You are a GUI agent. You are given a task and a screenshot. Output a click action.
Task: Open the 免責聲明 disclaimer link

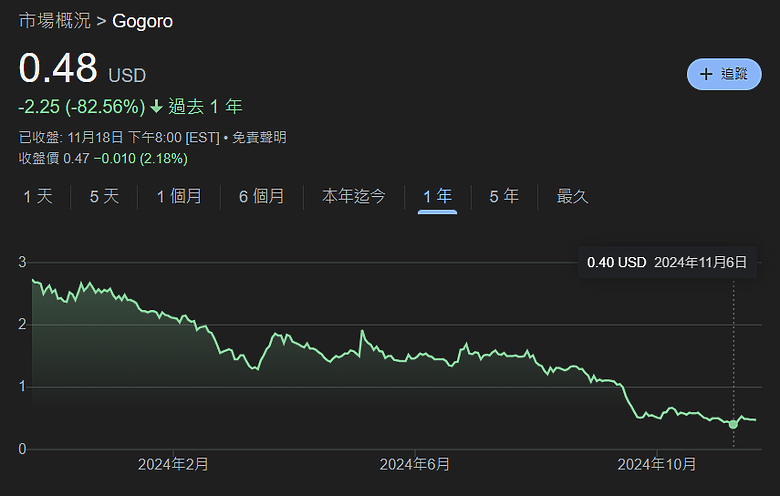click(259, 137)
